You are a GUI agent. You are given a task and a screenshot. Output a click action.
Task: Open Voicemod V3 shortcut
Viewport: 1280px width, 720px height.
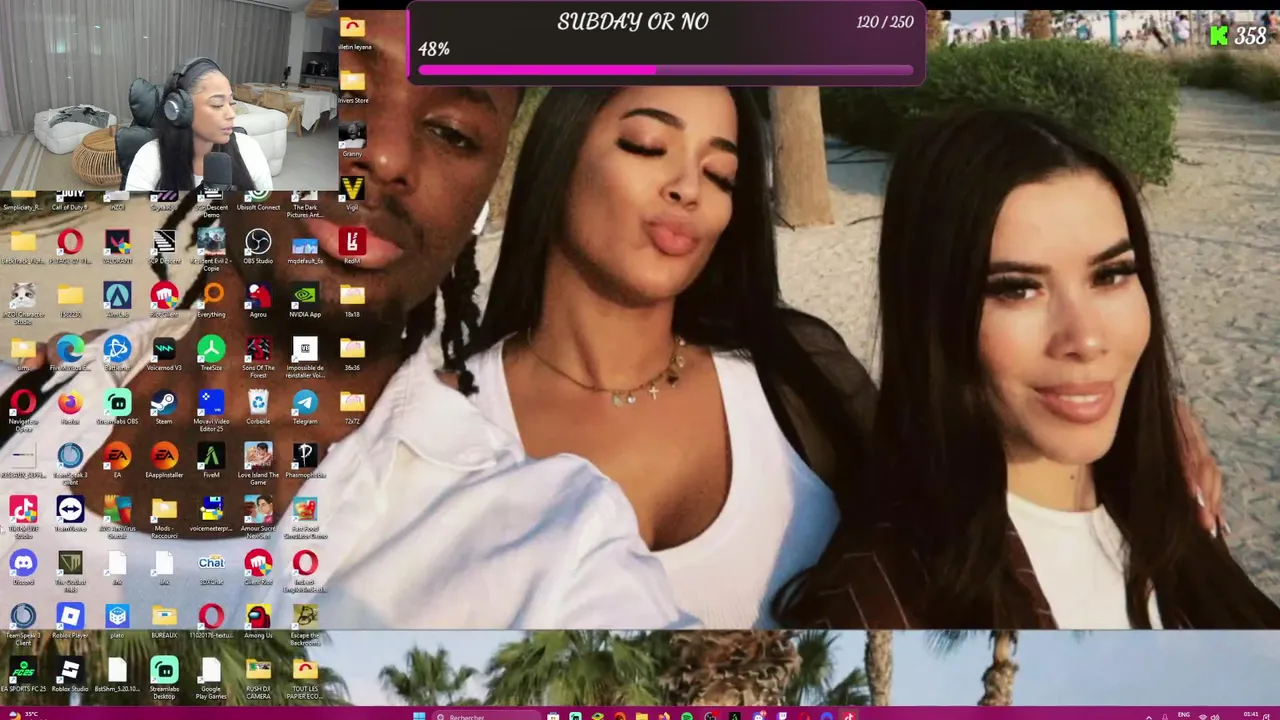[164, 354]
